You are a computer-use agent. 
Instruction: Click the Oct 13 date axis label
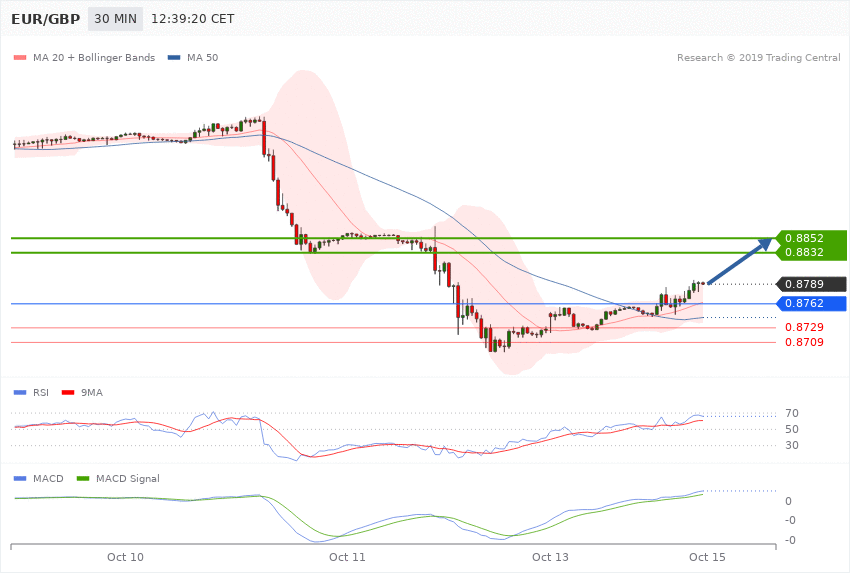pyautogui.click(x=550, y=557)
